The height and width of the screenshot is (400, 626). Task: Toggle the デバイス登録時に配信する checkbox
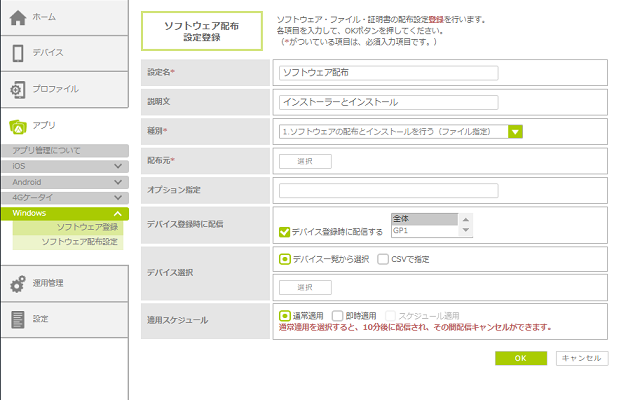click(285, 232)
